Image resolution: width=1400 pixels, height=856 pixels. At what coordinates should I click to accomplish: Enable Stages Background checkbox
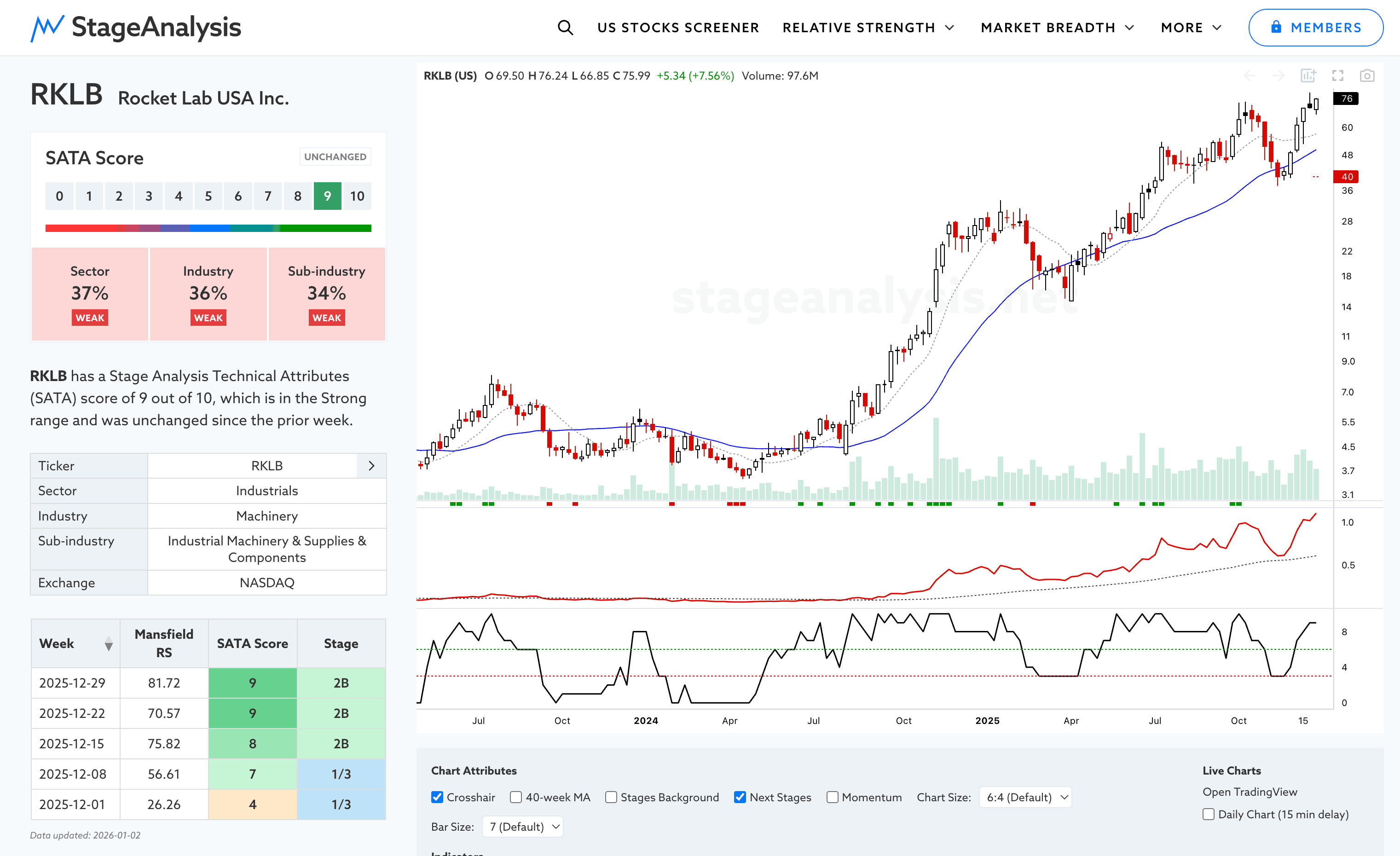(x=611, y=797)
